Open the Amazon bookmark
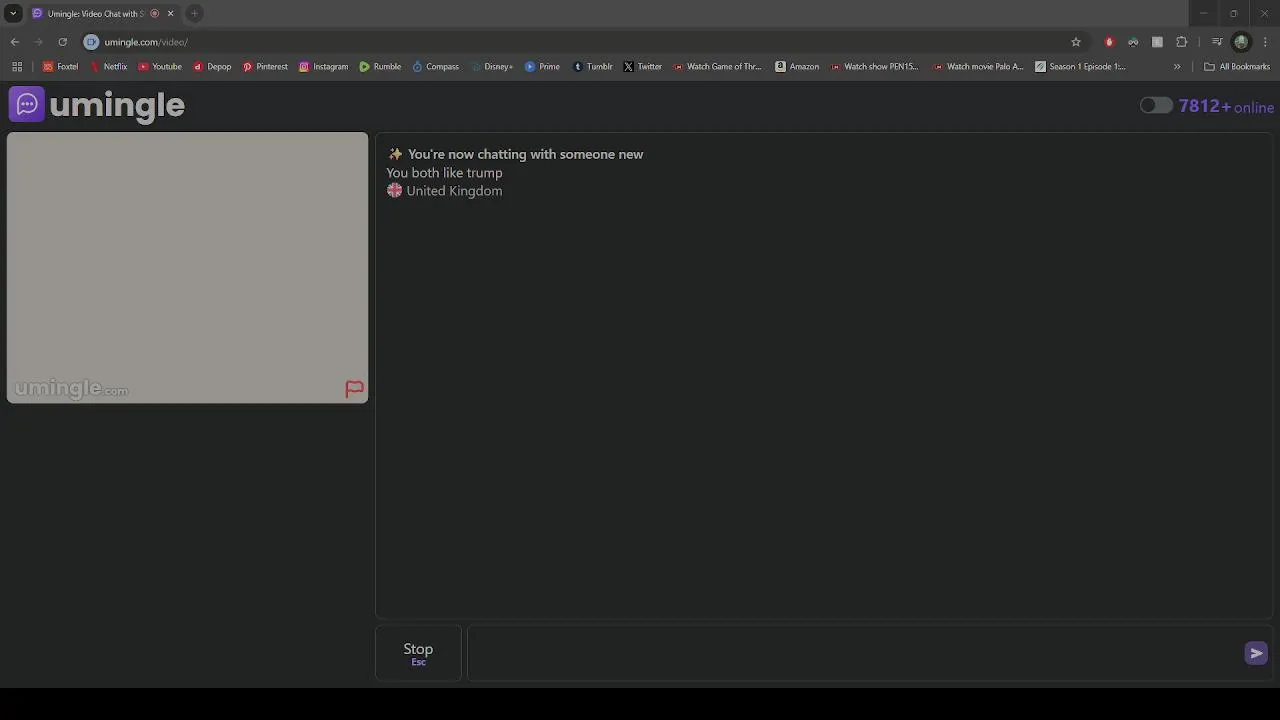 798,67
